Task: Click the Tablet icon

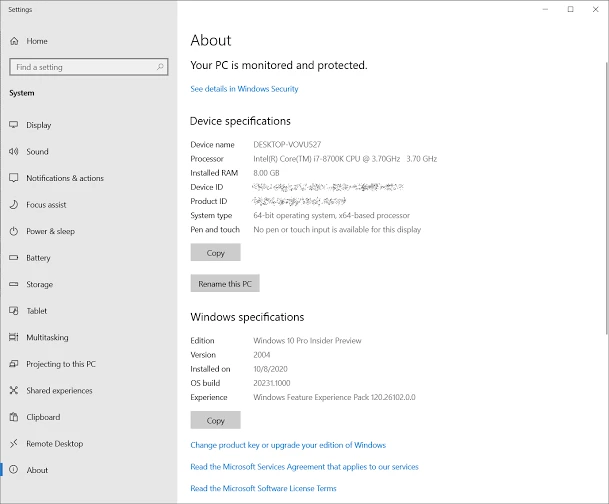Action: tap(14, 311)
